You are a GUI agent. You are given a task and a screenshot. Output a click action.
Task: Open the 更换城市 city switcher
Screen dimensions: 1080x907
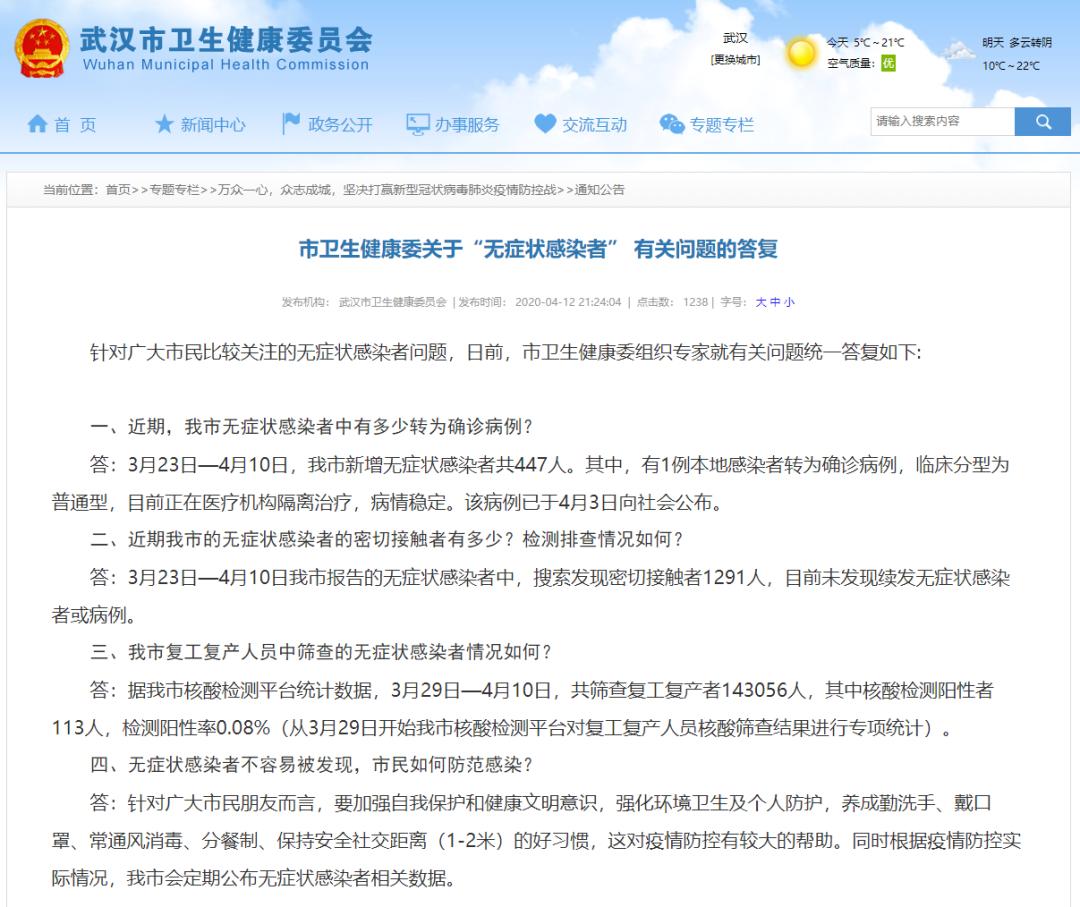[x=735, y=60]
